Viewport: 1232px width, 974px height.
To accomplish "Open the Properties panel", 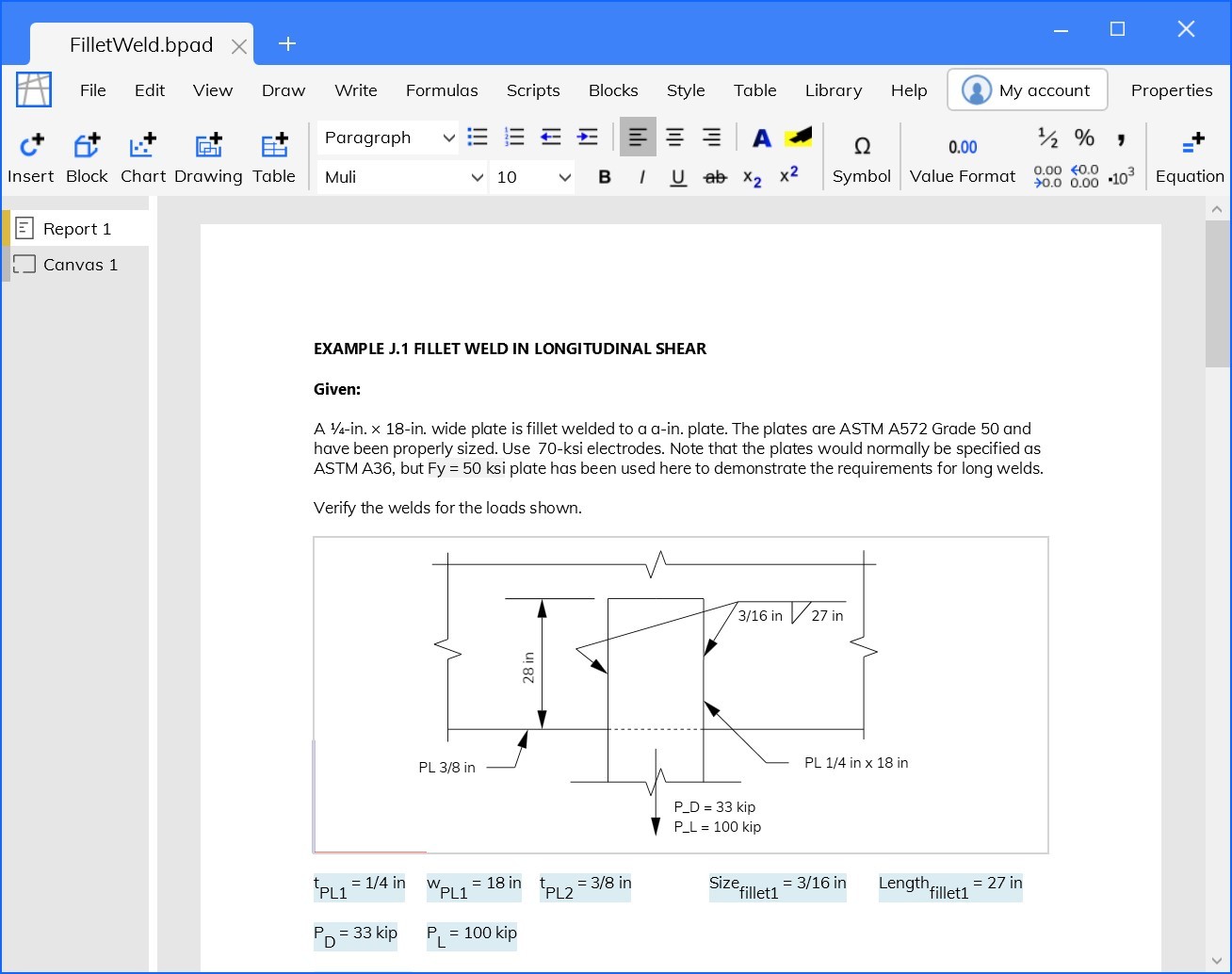I will (x=1172, y=90).
